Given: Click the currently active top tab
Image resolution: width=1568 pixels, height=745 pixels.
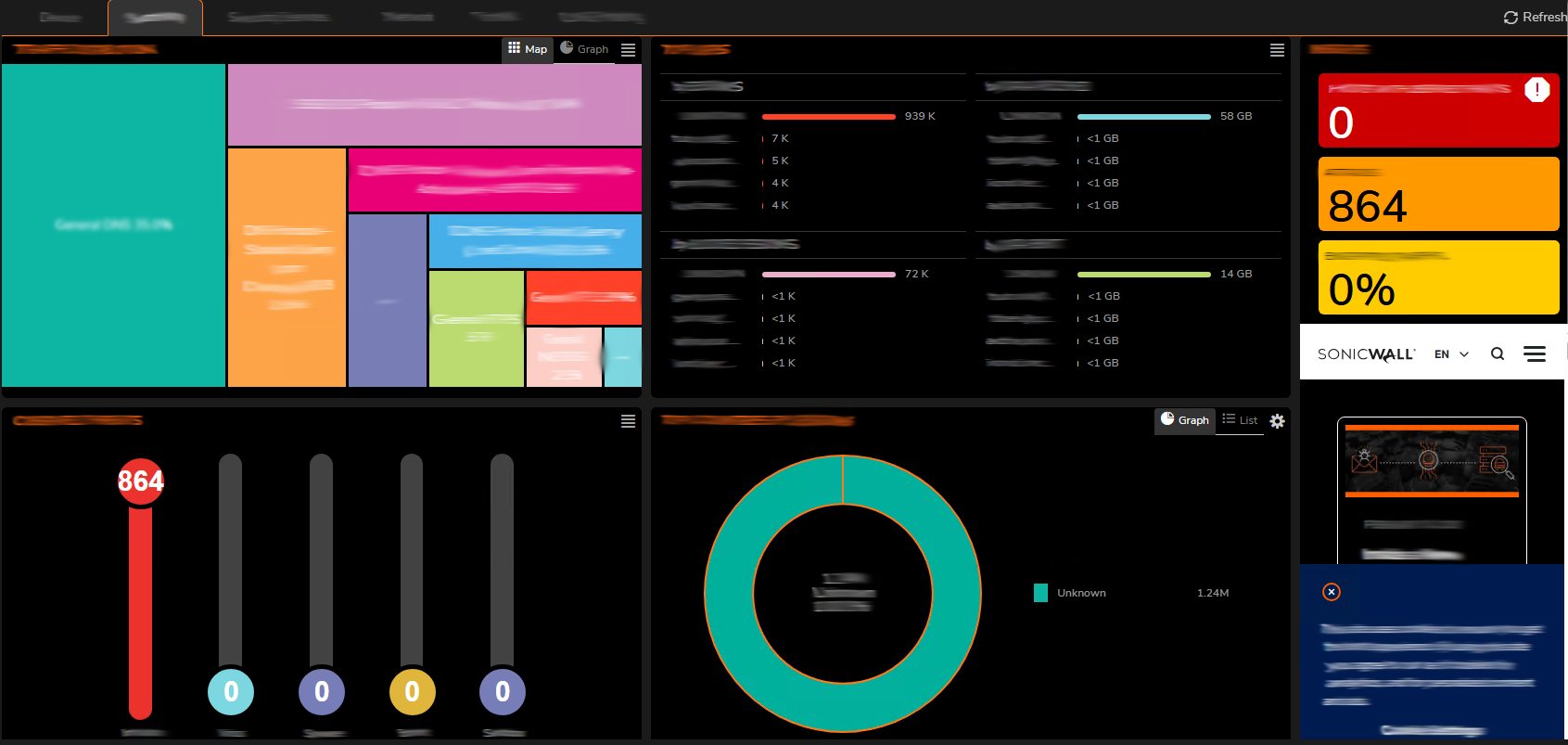Looking at the screenshot, I should coord(155,18).
